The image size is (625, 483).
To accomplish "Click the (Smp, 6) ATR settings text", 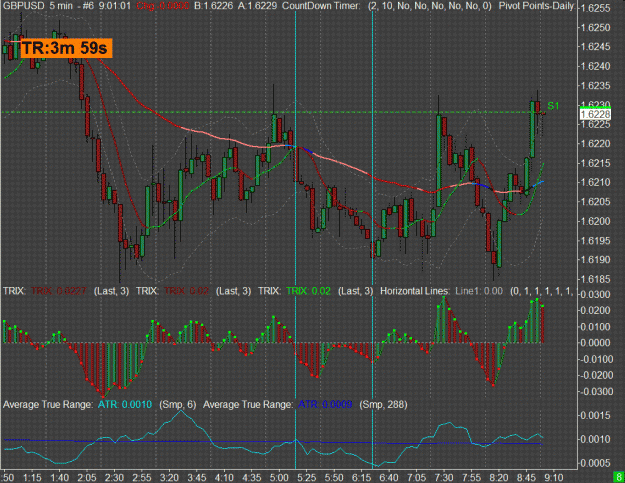I will click(x=178, y=404).
